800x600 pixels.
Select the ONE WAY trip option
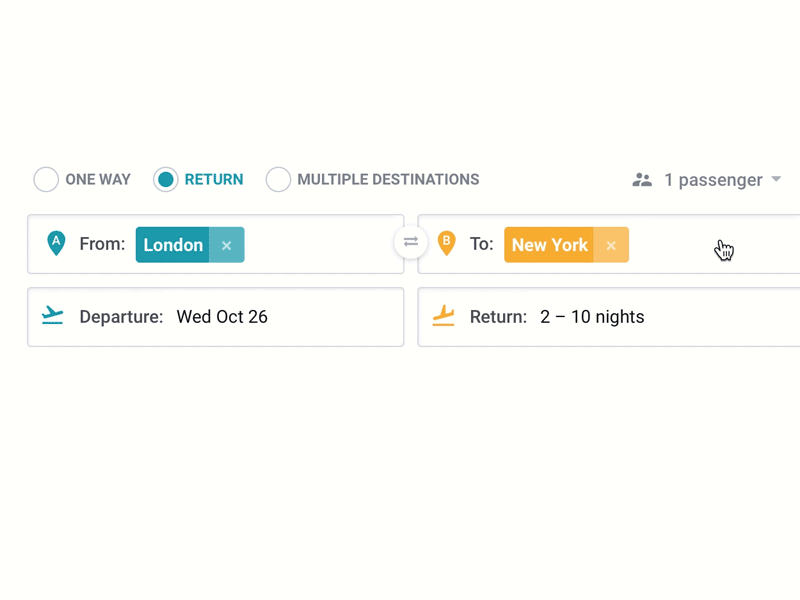46,179
